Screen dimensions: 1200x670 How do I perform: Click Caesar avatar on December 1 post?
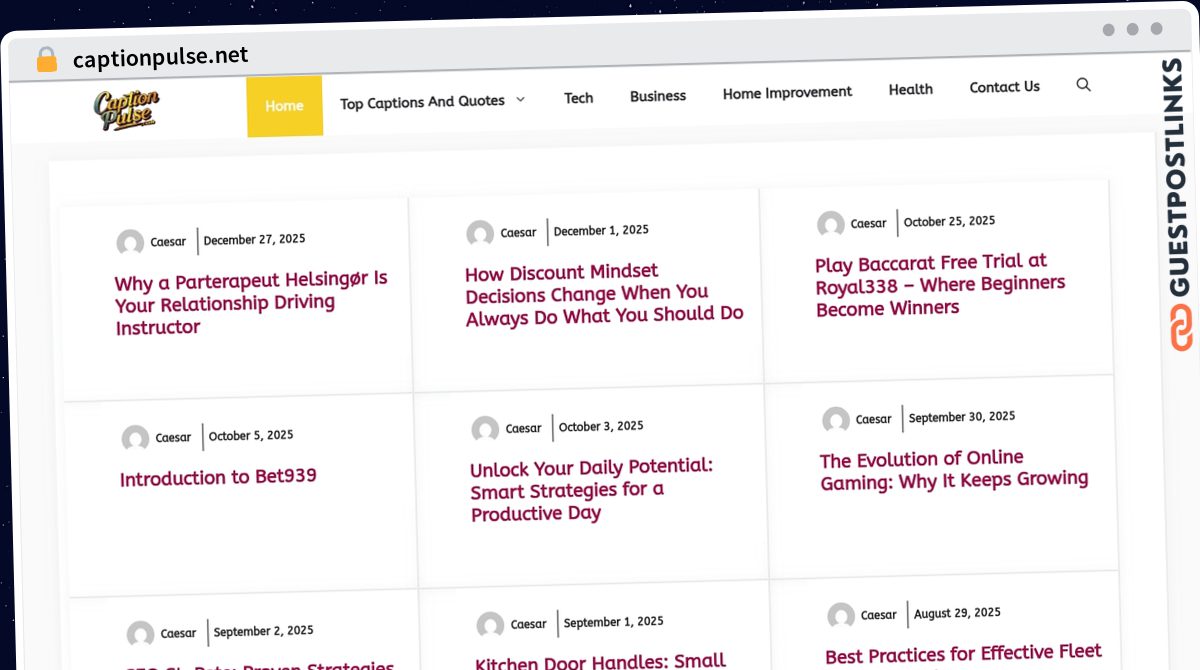[480, 234]
